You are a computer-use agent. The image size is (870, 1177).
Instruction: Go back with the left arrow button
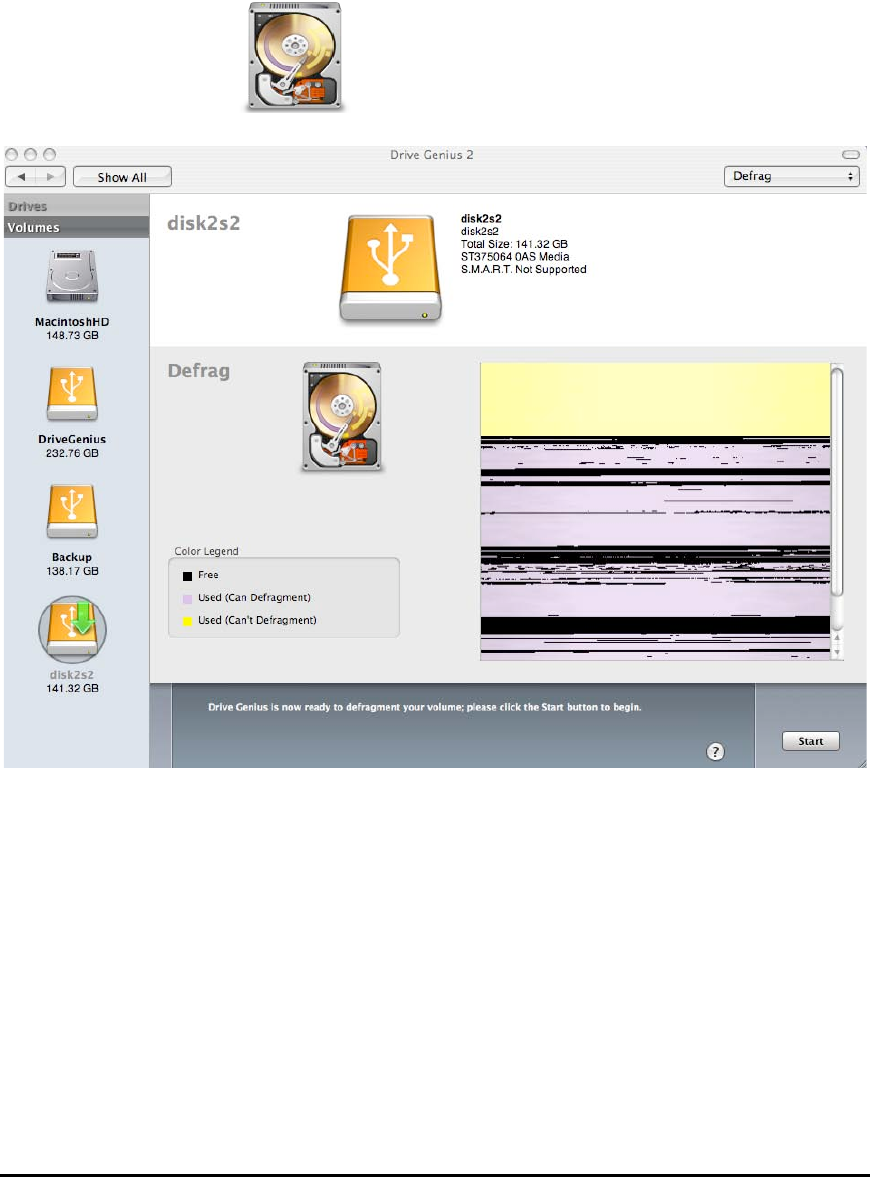[x=22, y=177]
